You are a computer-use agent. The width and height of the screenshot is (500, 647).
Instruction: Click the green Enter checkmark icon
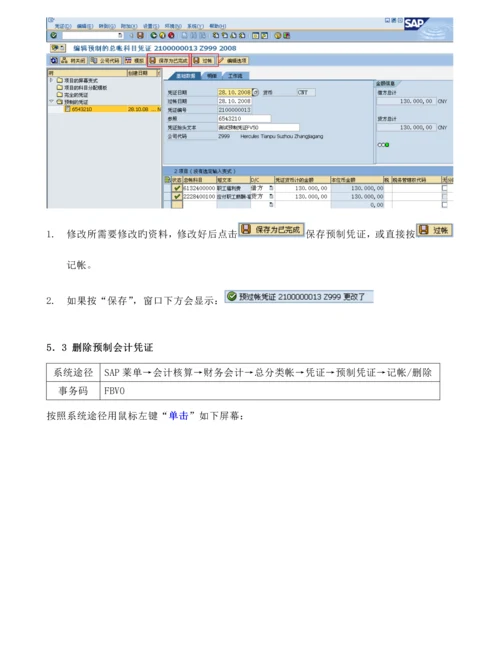point(54,35)
